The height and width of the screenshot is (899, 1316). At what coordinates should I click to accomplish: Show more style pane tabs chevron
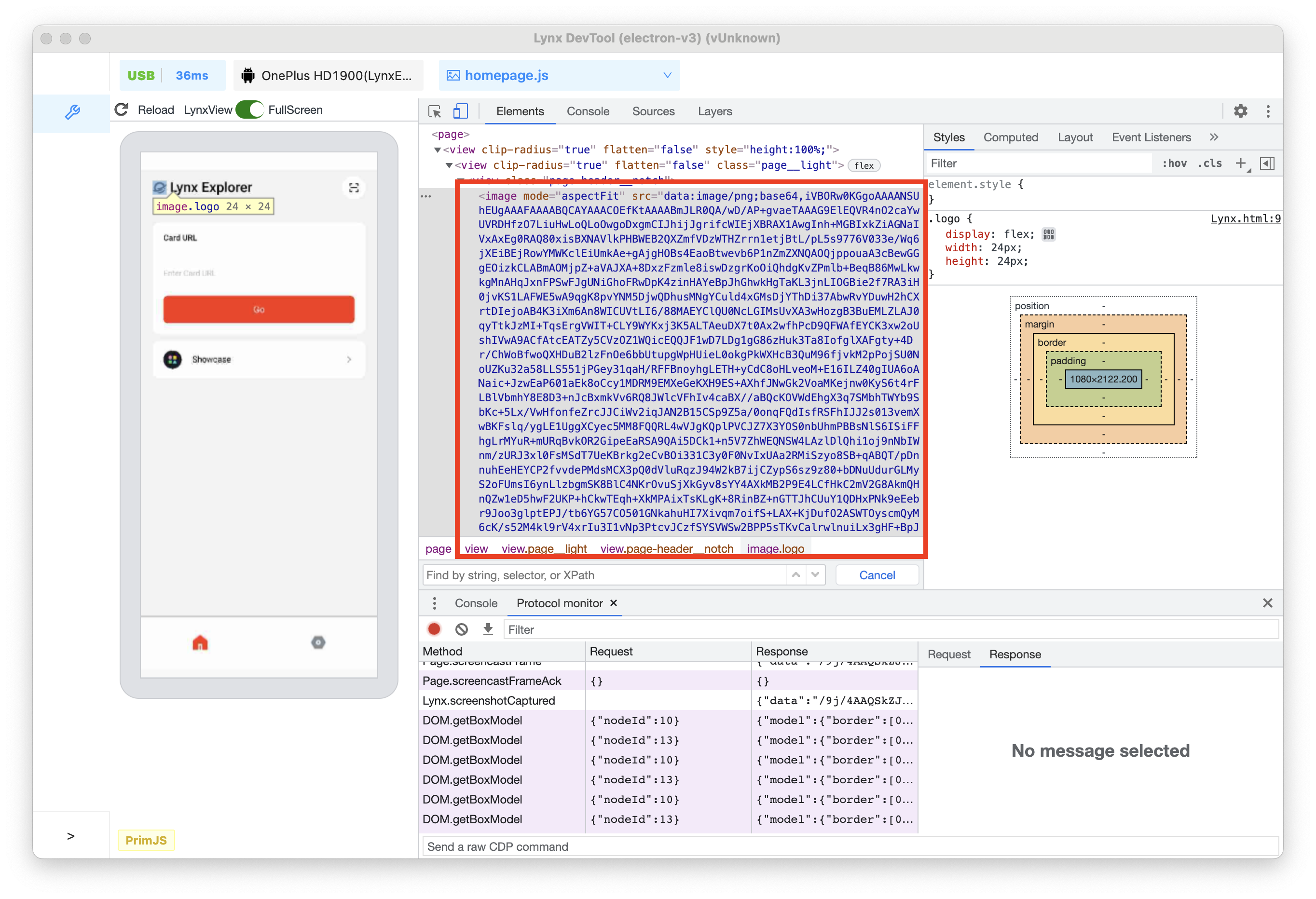click(x=1214, y=137)
